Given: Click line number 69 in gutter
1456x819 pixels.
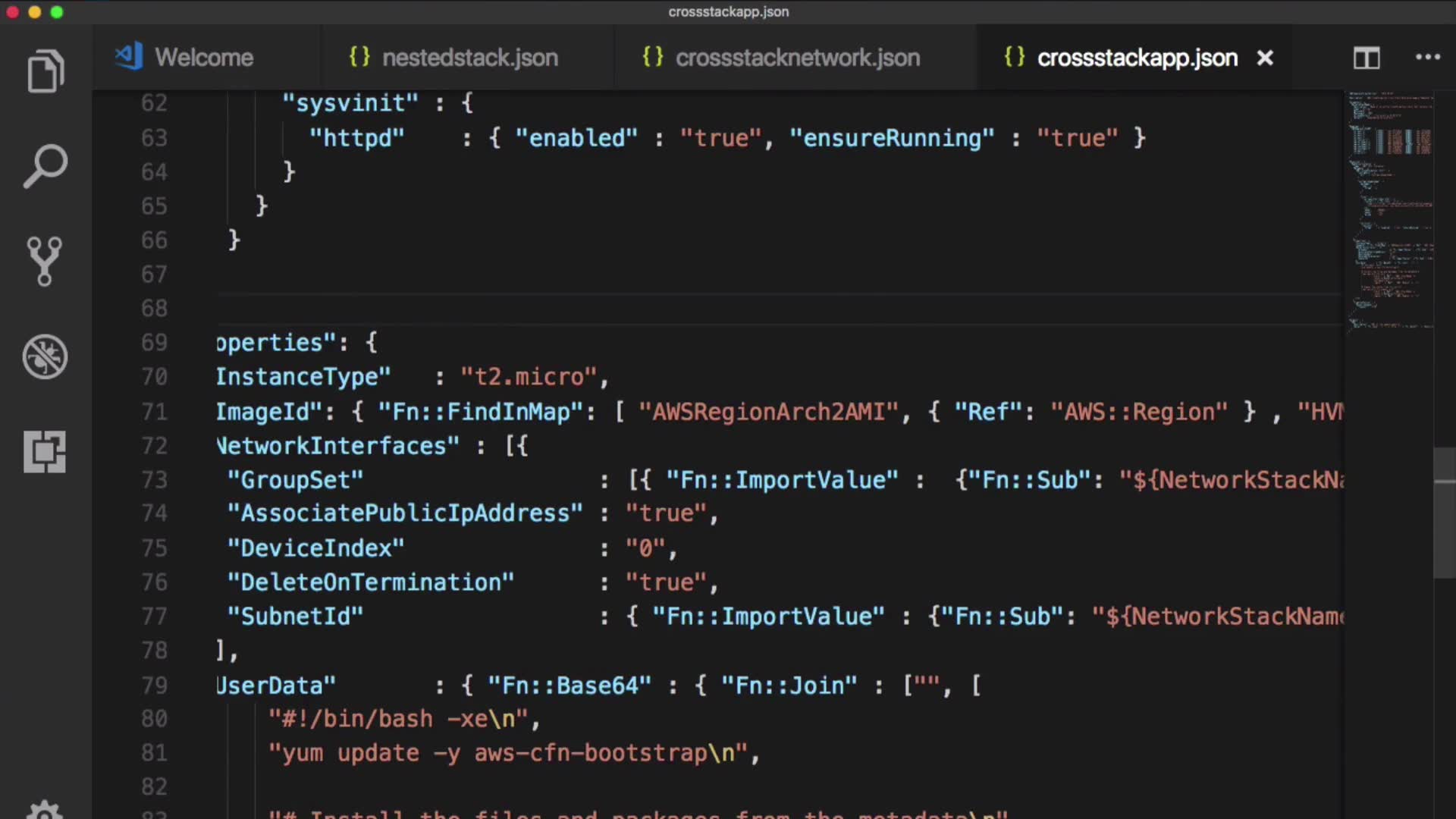Looking at the screenshot, I should pyautogui.click(x=154, y=343).
